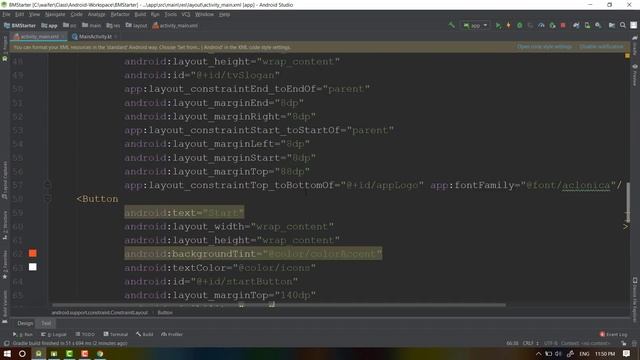Viewport: 640px width, 360px height.
Task: Open the Analyze menu
Action: click(96, 14)
